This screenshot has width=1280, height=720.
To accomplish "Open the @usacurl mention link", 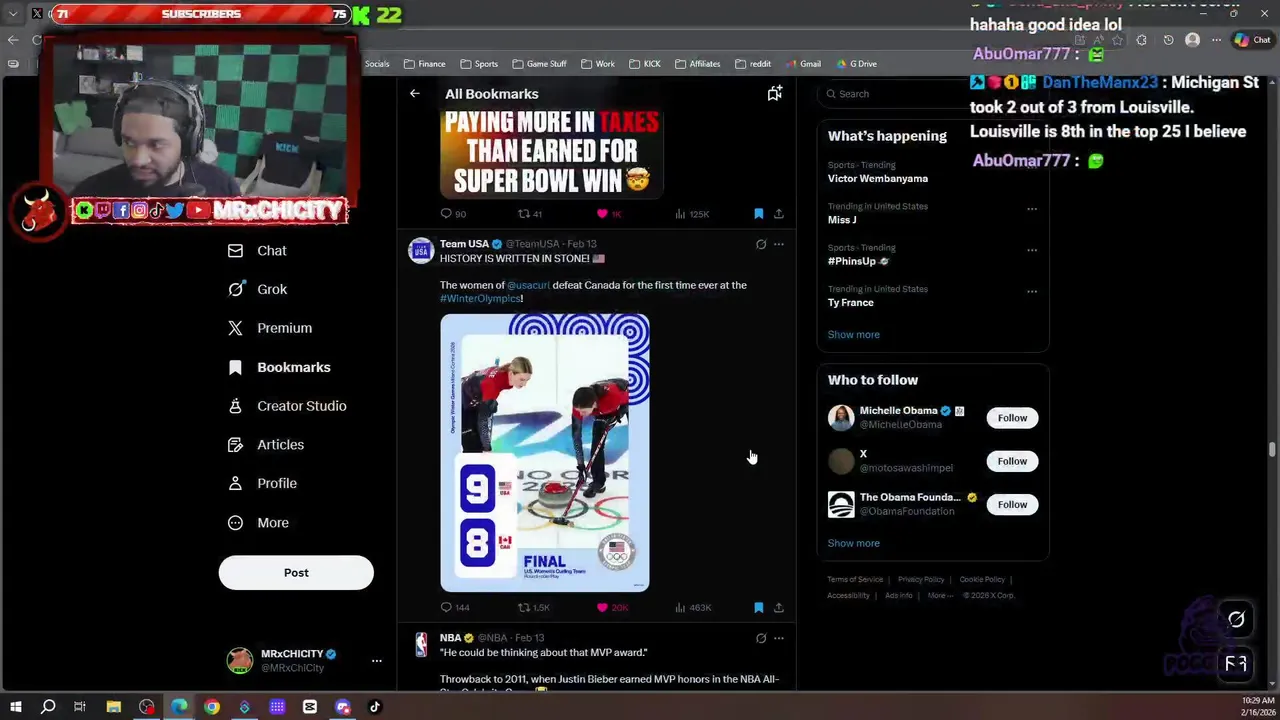I will pyautogui.click(x=528, y=285).
